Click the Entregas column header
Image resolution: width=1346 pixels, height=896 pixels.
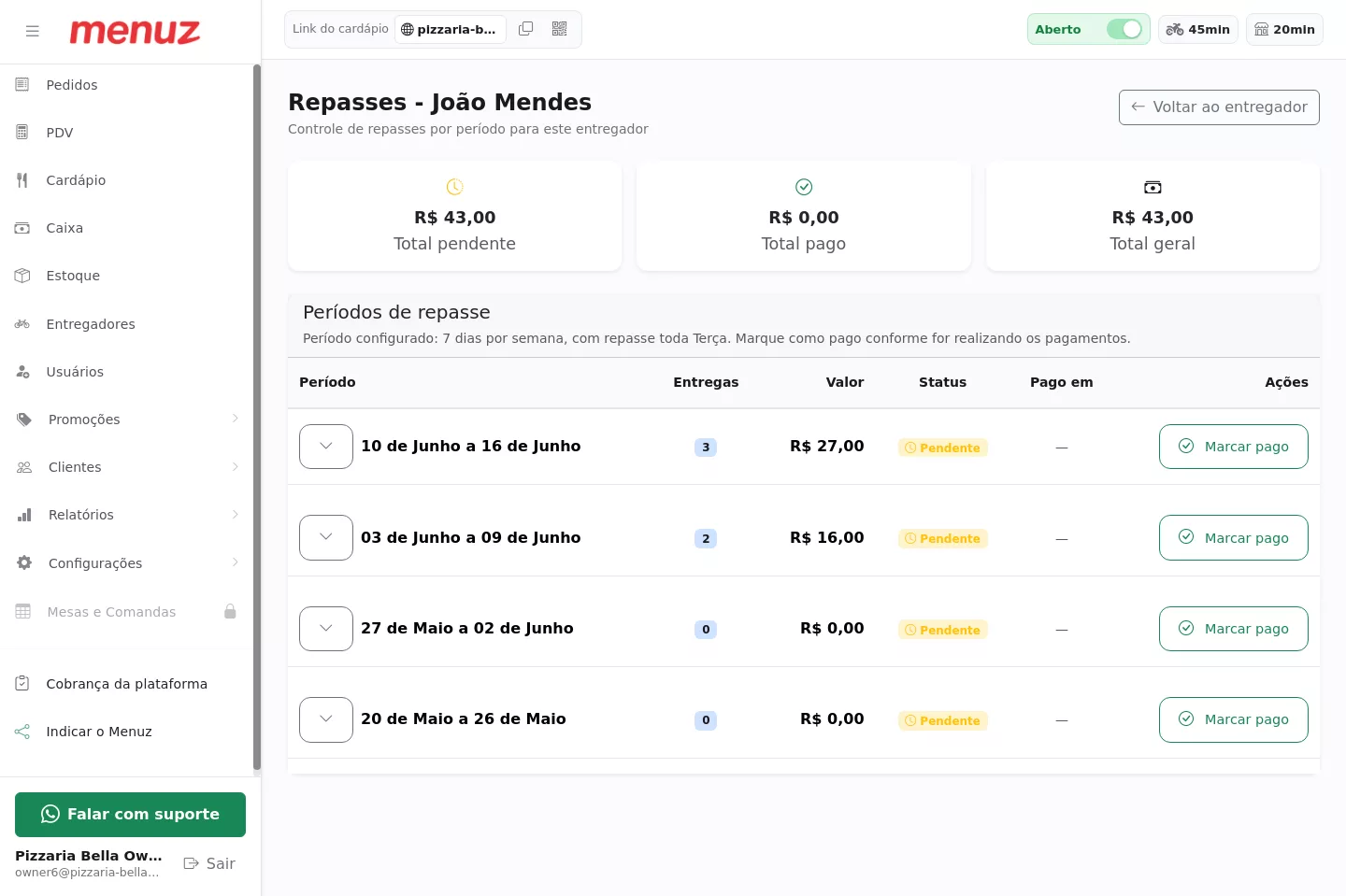[x=706, y=382]
